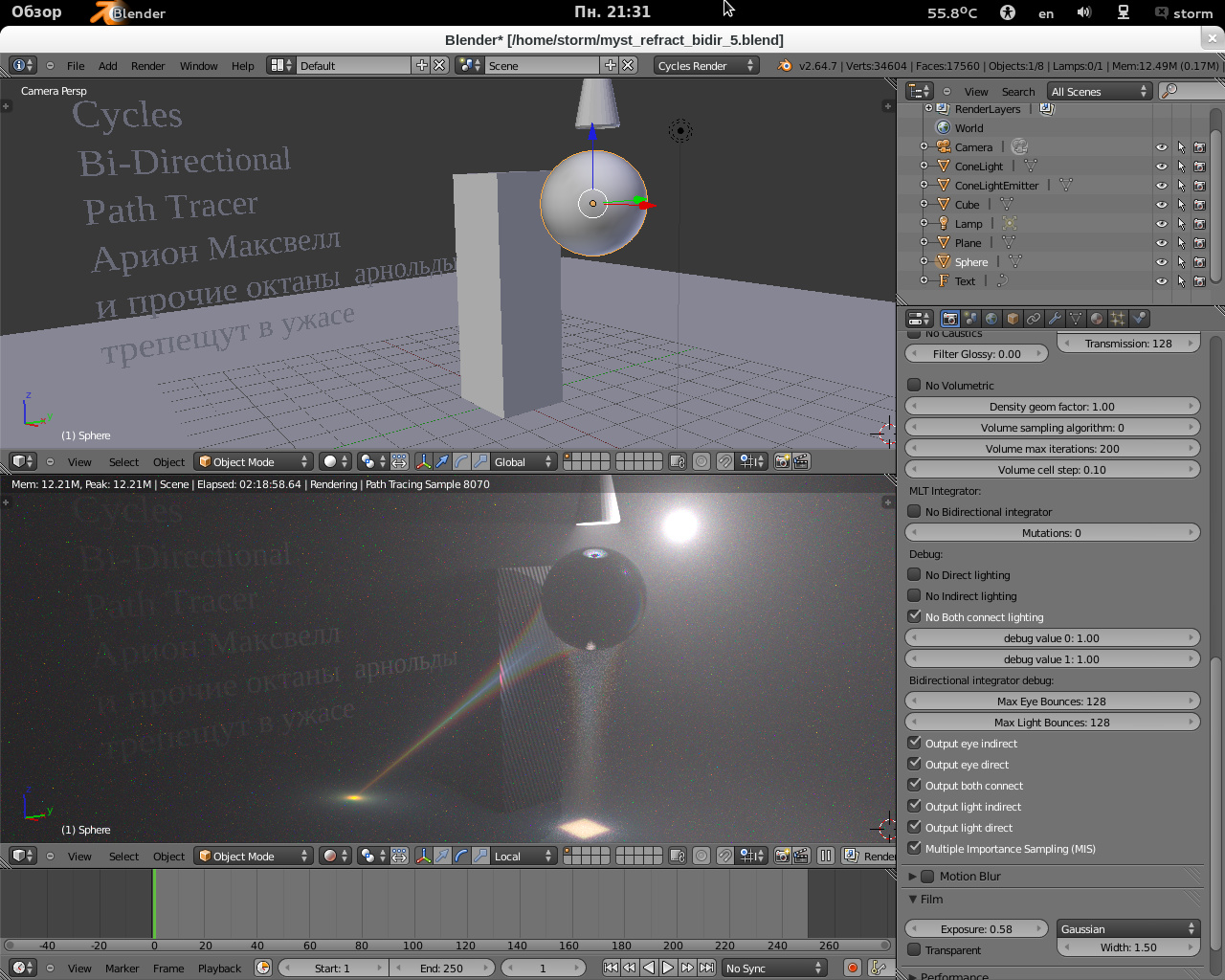The width and height of the screenshot is (1225, 980).
Task: Enable No Volumetric checkbox
Action: (x=914, y=385)
